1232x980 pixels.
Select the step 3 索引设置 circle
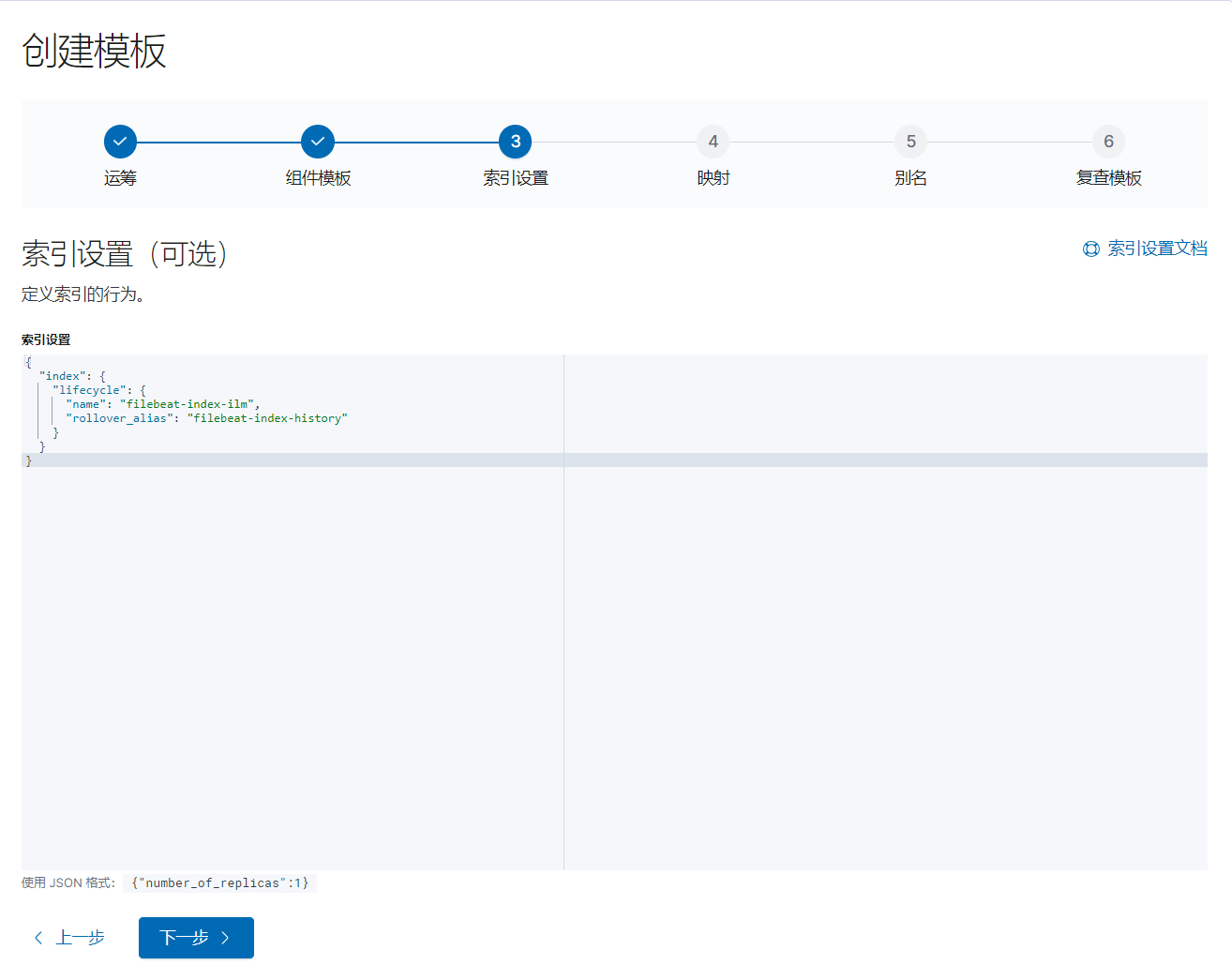516,142
